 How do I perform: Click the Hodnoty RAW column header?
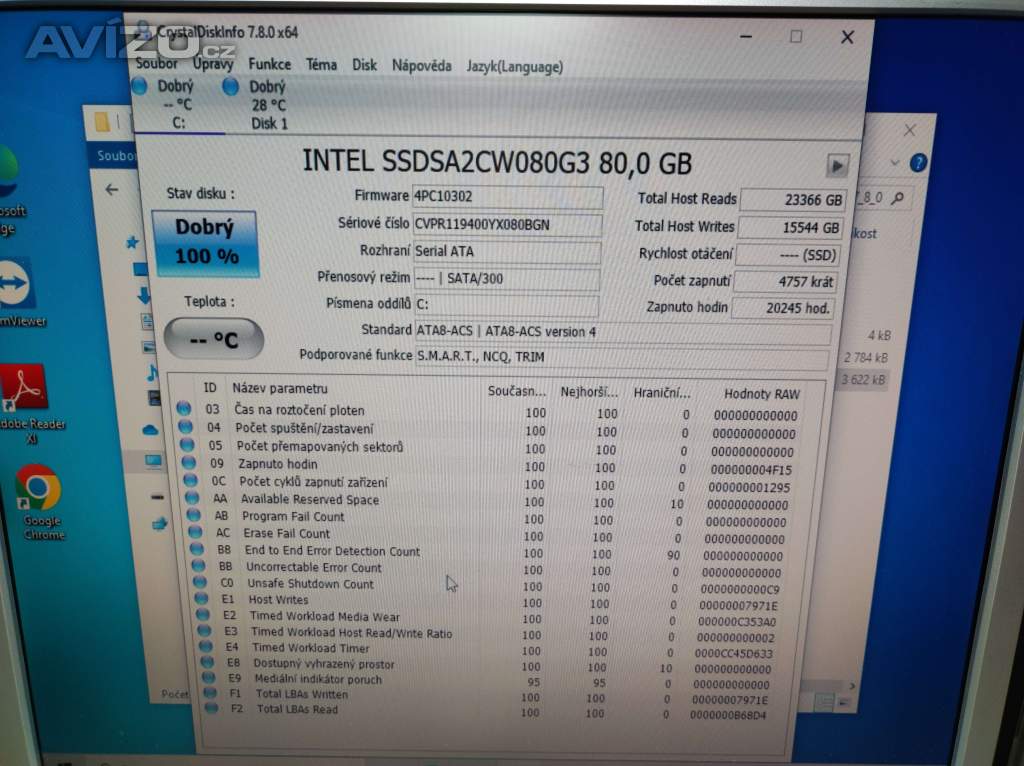pyautogui.click(x=761, y=394)
